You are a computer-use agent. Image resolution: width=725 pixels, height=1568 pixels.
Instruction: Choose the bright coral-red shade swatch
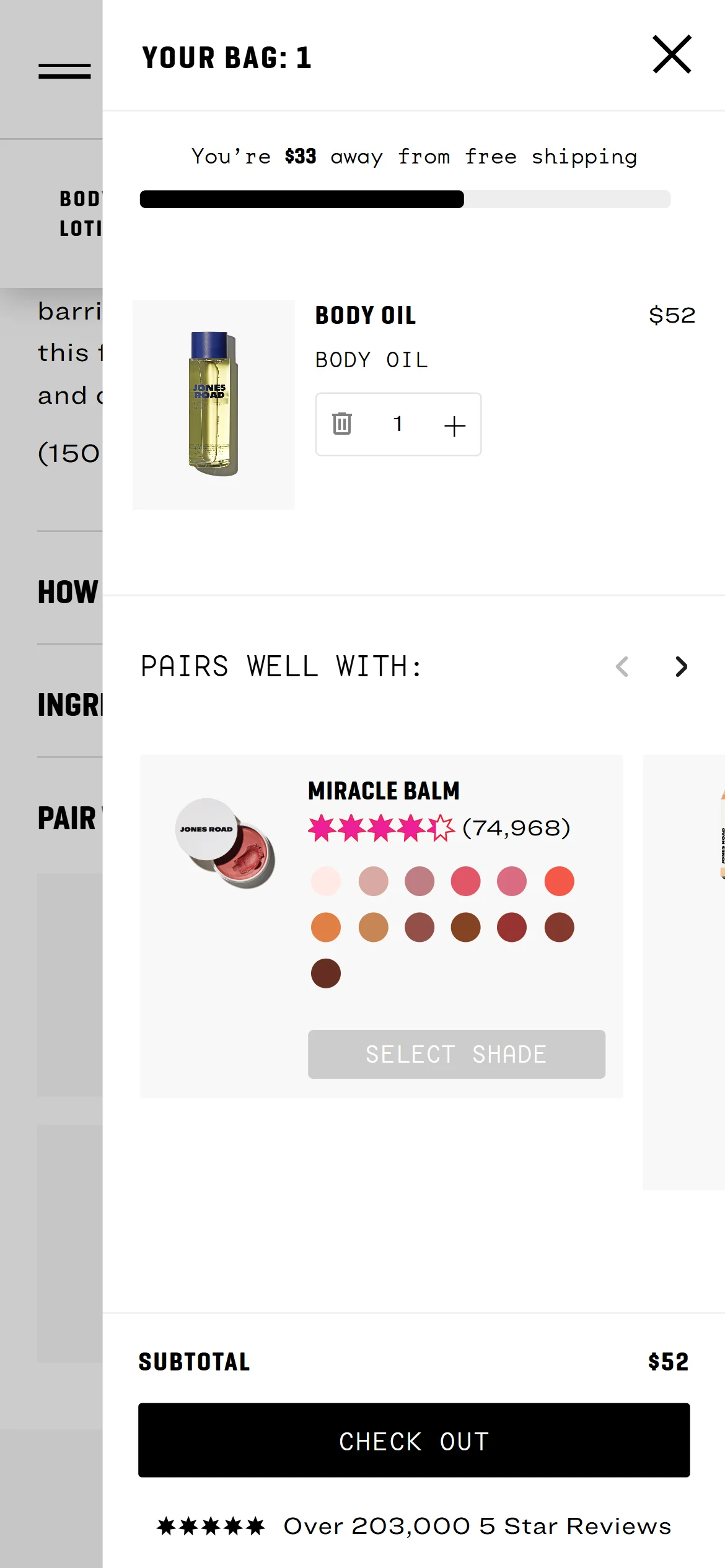pos(559,881)
